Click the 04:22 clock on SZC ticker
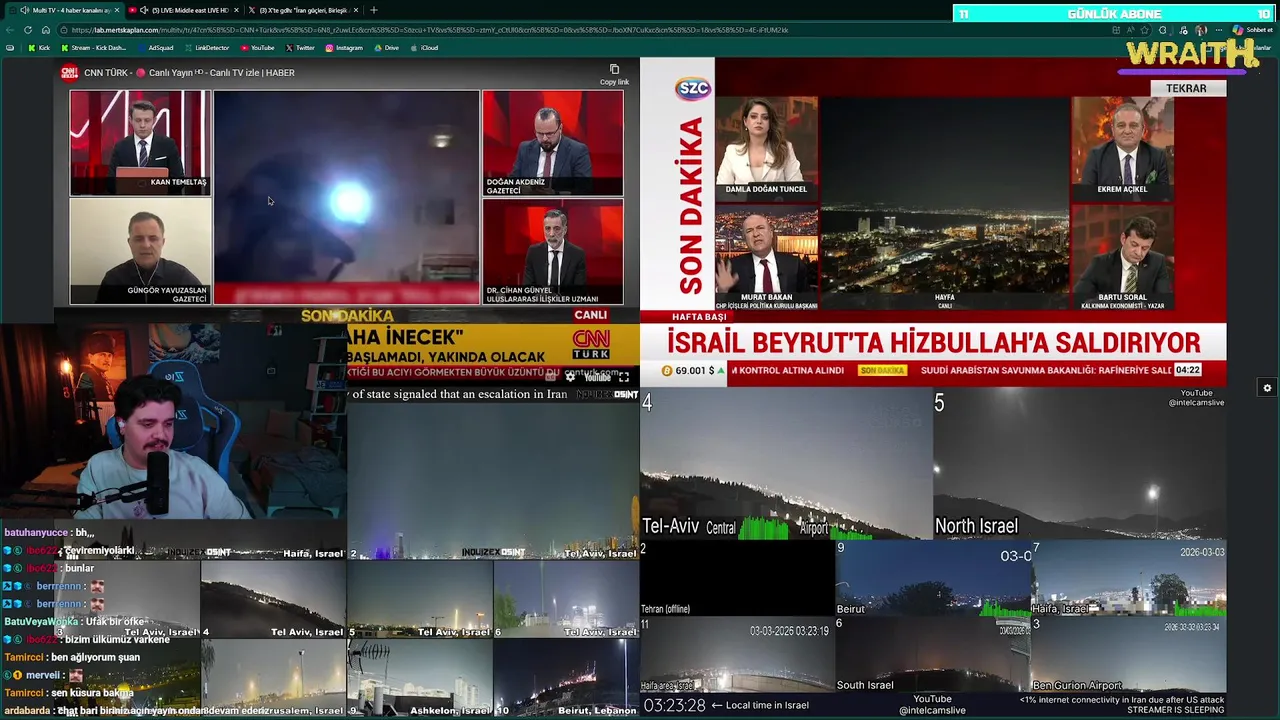The width and height of the screenshot is (1280, 720). coord(1187,370)
